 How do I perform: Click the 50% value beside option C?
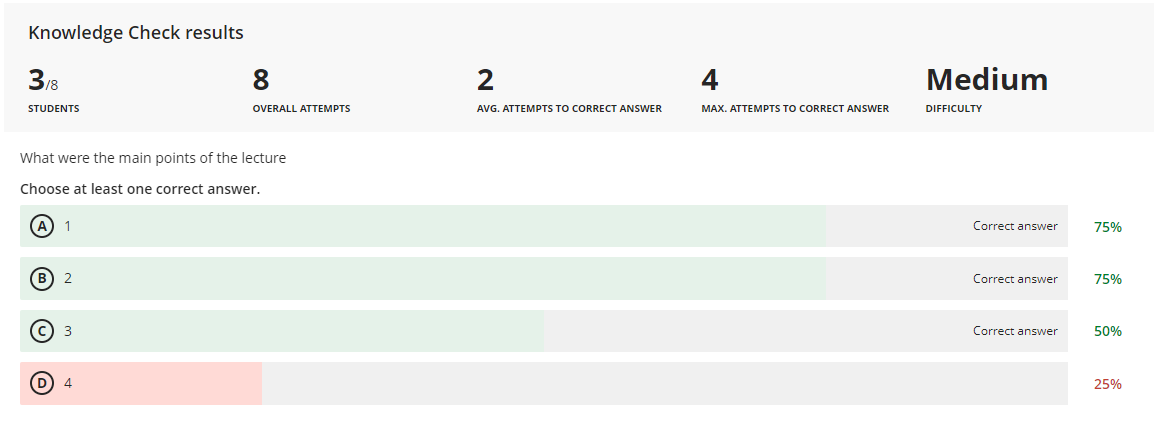click(1107, 331)
